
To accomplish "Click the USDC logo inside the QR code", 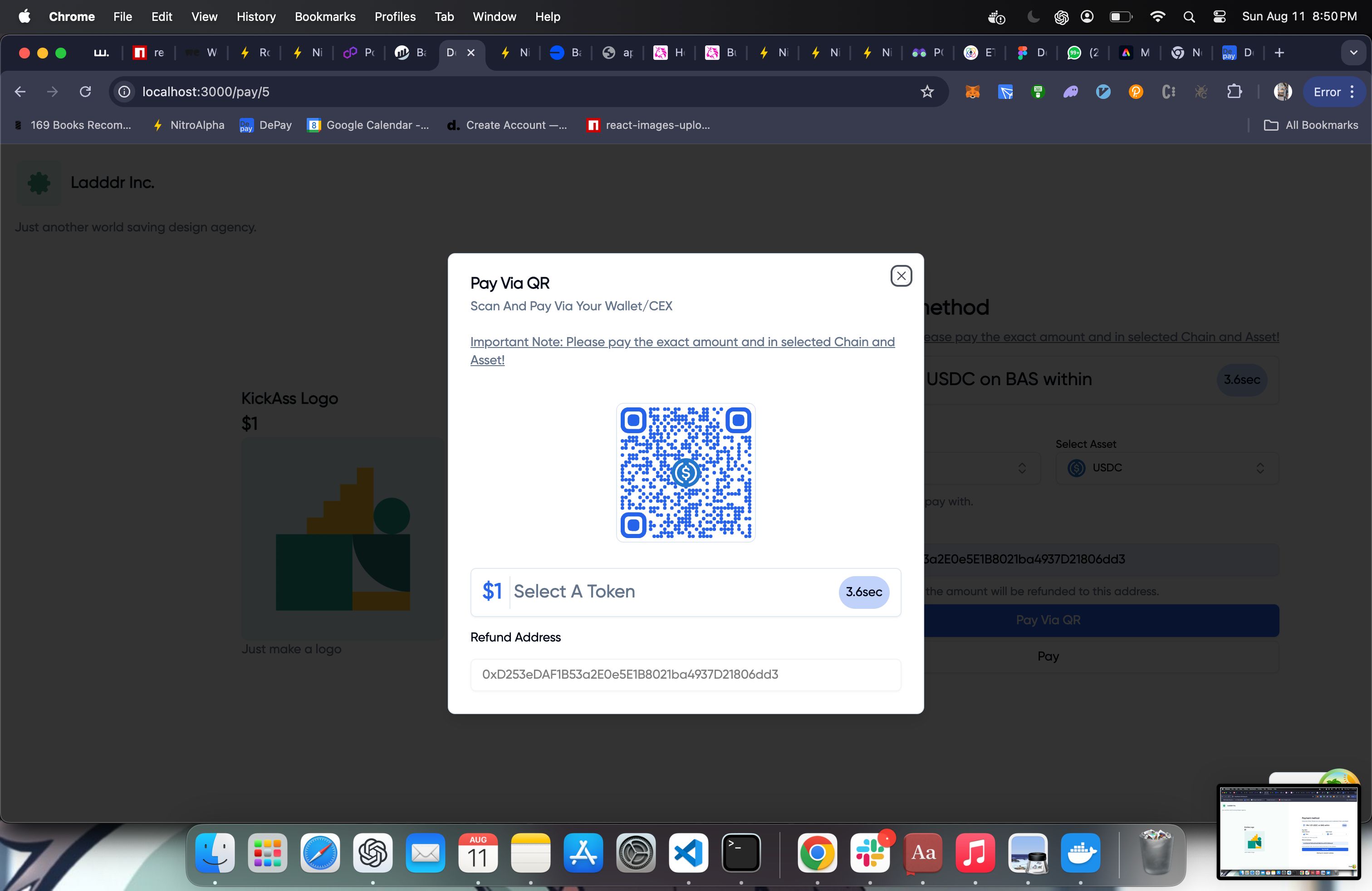I will [x=686, y=473].
